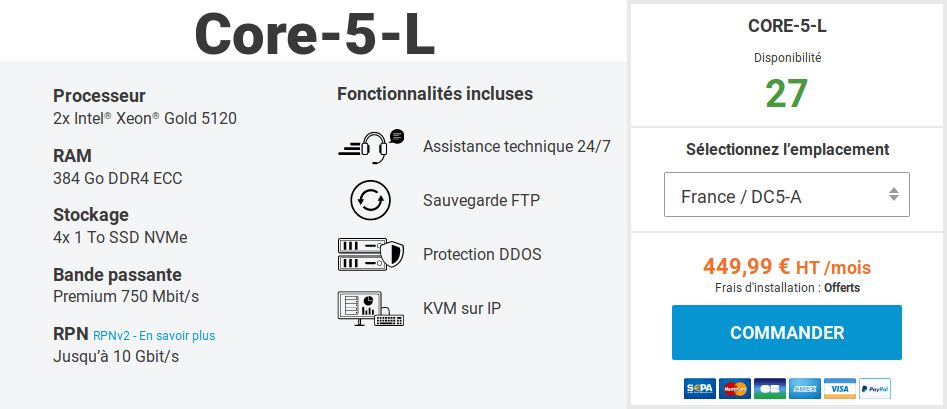947x409 pixels.
Task: Click the SEPA payment logo
Action: [699, 388]
